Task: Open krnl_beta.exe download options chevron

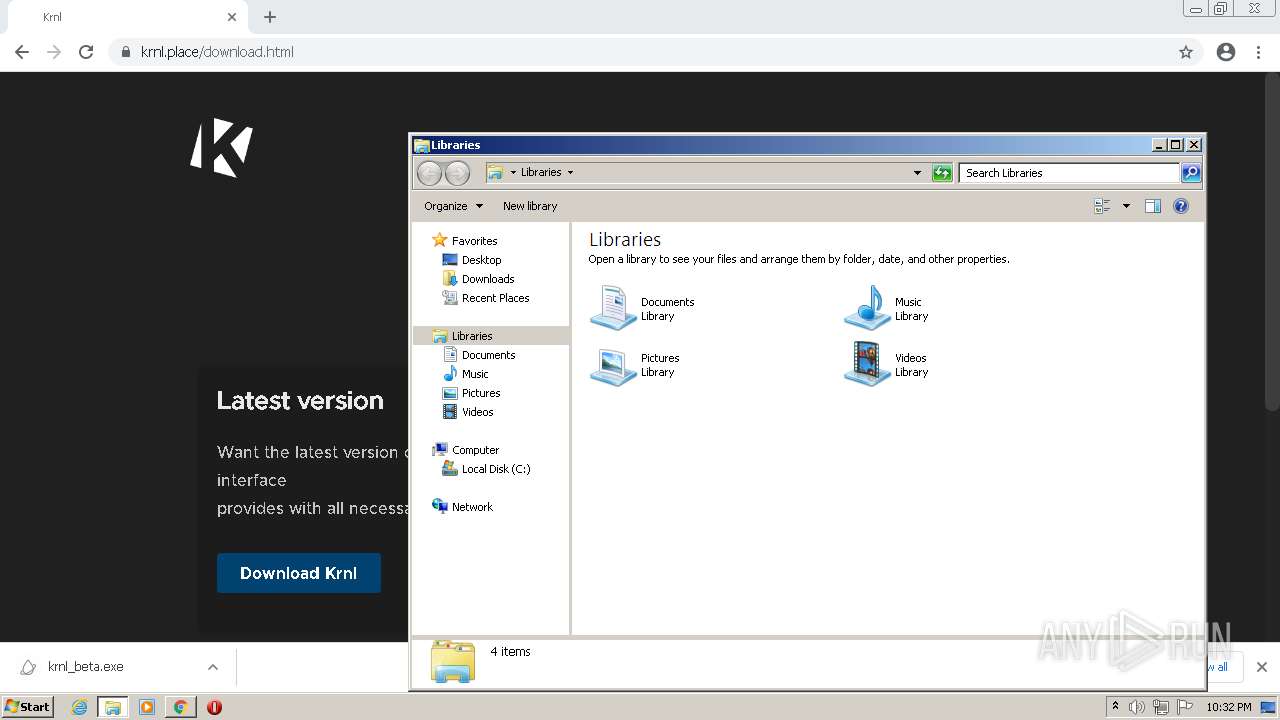Action: 213,667
